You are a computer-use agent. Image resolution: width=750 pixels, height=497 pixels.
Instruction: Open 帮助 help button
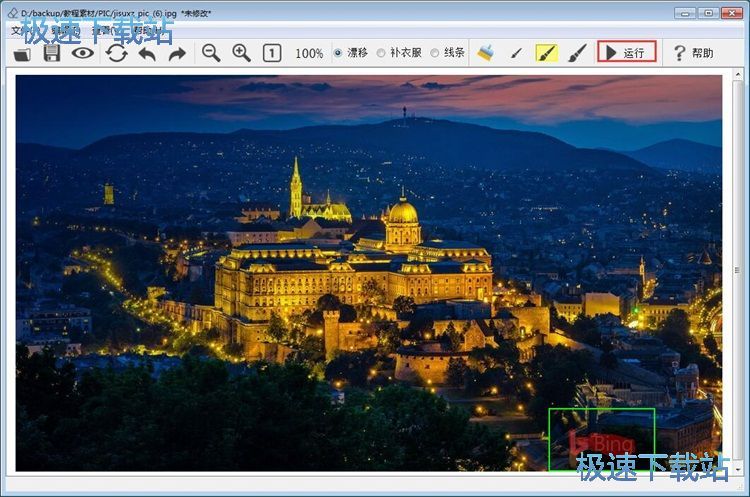pyautogui.click(x=694, y=53)
